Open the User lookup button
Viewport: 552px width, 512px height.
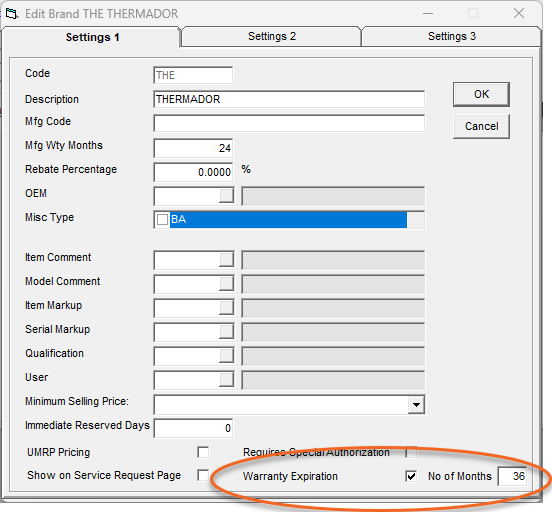click(x=226, y=379)
